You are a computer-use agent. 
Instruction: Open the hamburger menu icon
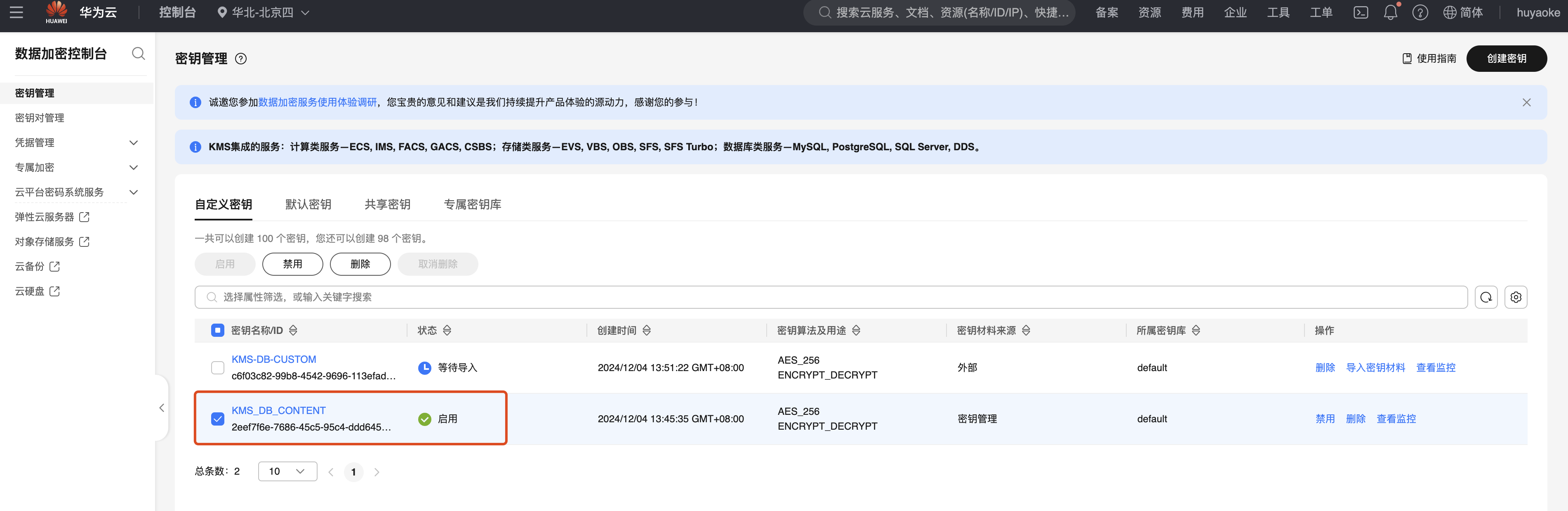pos(16,12)
